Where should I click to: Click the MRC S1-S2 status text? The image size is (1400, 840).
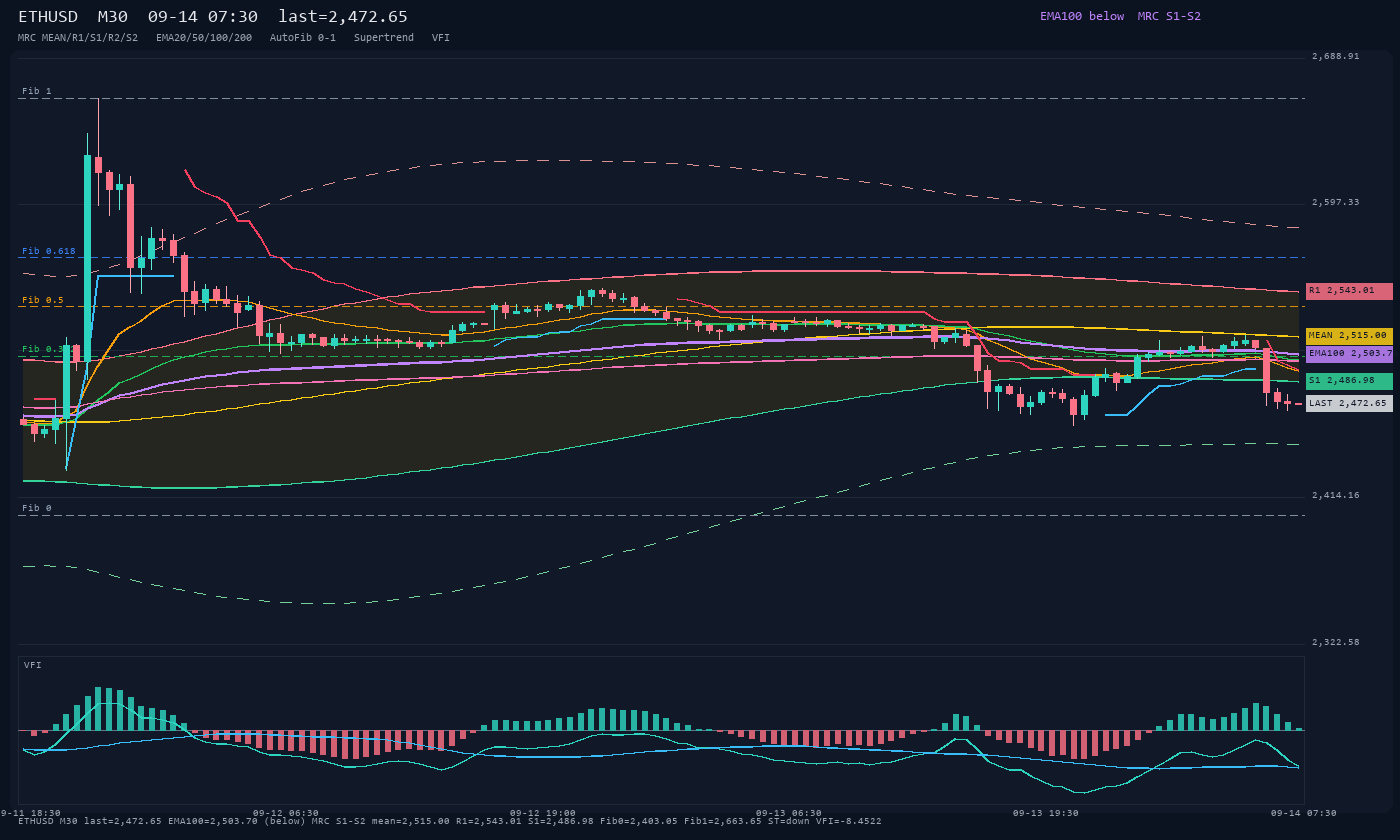(x=1169, y=16)
